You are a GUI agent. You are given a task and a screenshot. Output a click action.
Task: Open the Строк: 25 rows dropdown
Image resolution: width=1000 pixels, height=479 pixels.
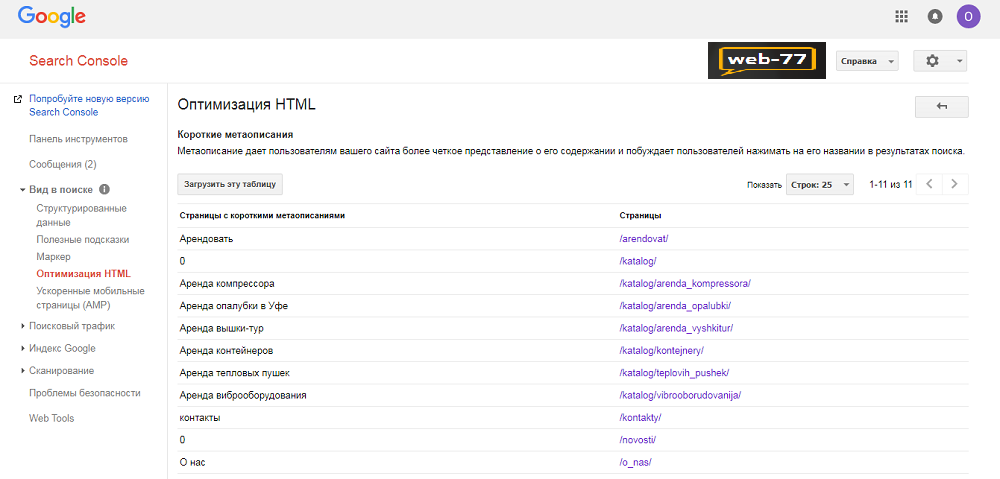tap(820, 184)
